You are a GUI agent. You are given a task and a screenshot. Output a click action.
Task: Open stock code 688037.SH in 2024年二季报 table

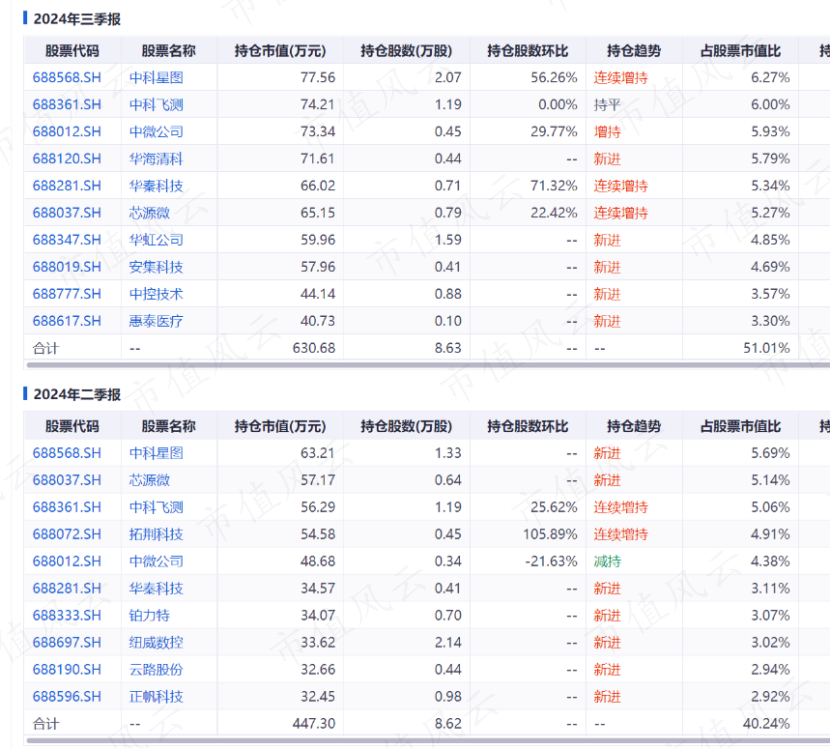pyautogui.click(x=67, y=480)
